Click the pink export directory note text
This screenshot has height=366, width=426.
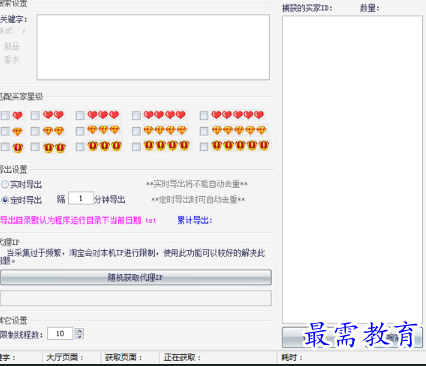78,220
